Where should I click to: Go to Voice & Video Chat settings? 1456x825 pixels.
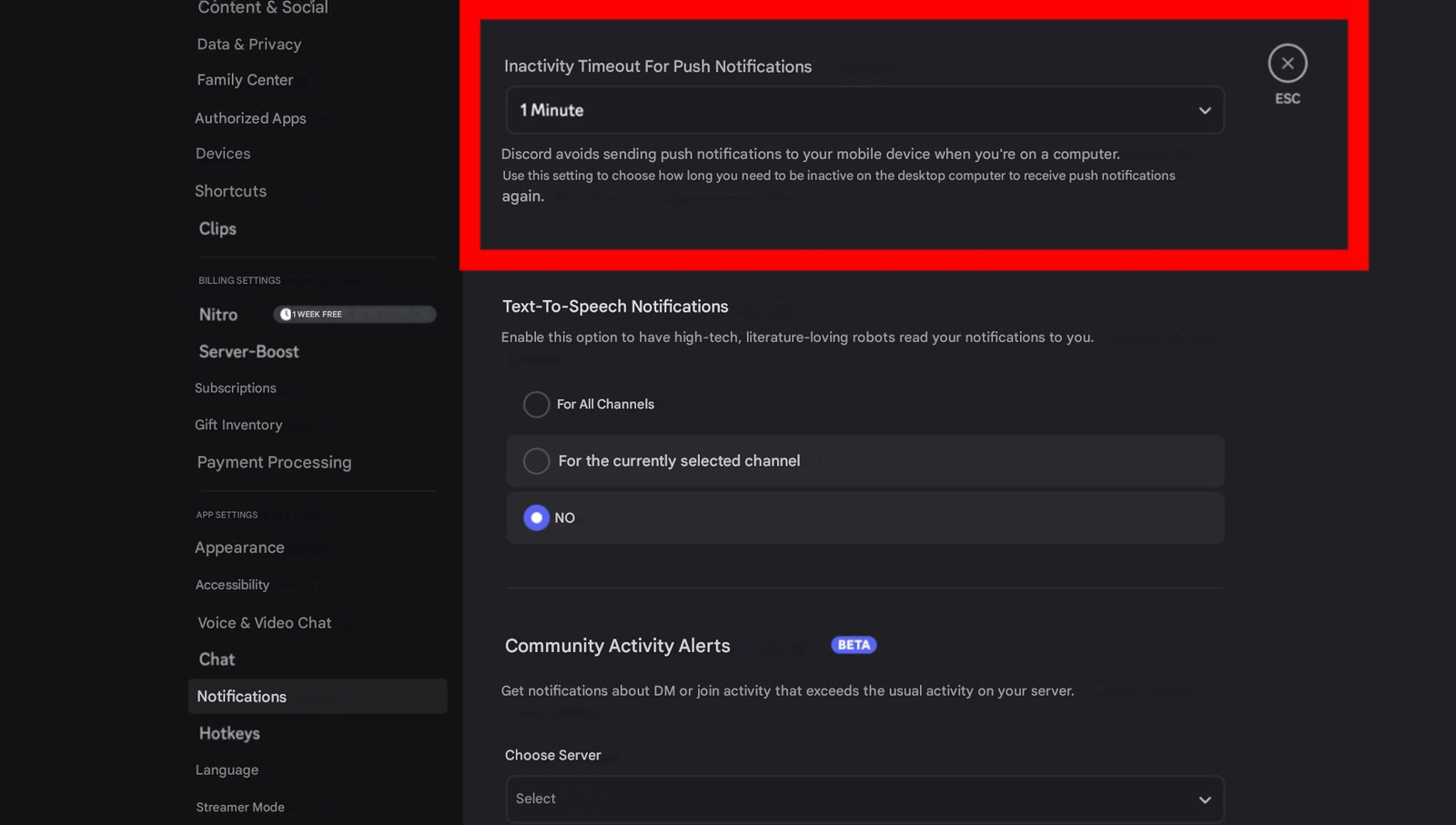[x=264, y=623]
